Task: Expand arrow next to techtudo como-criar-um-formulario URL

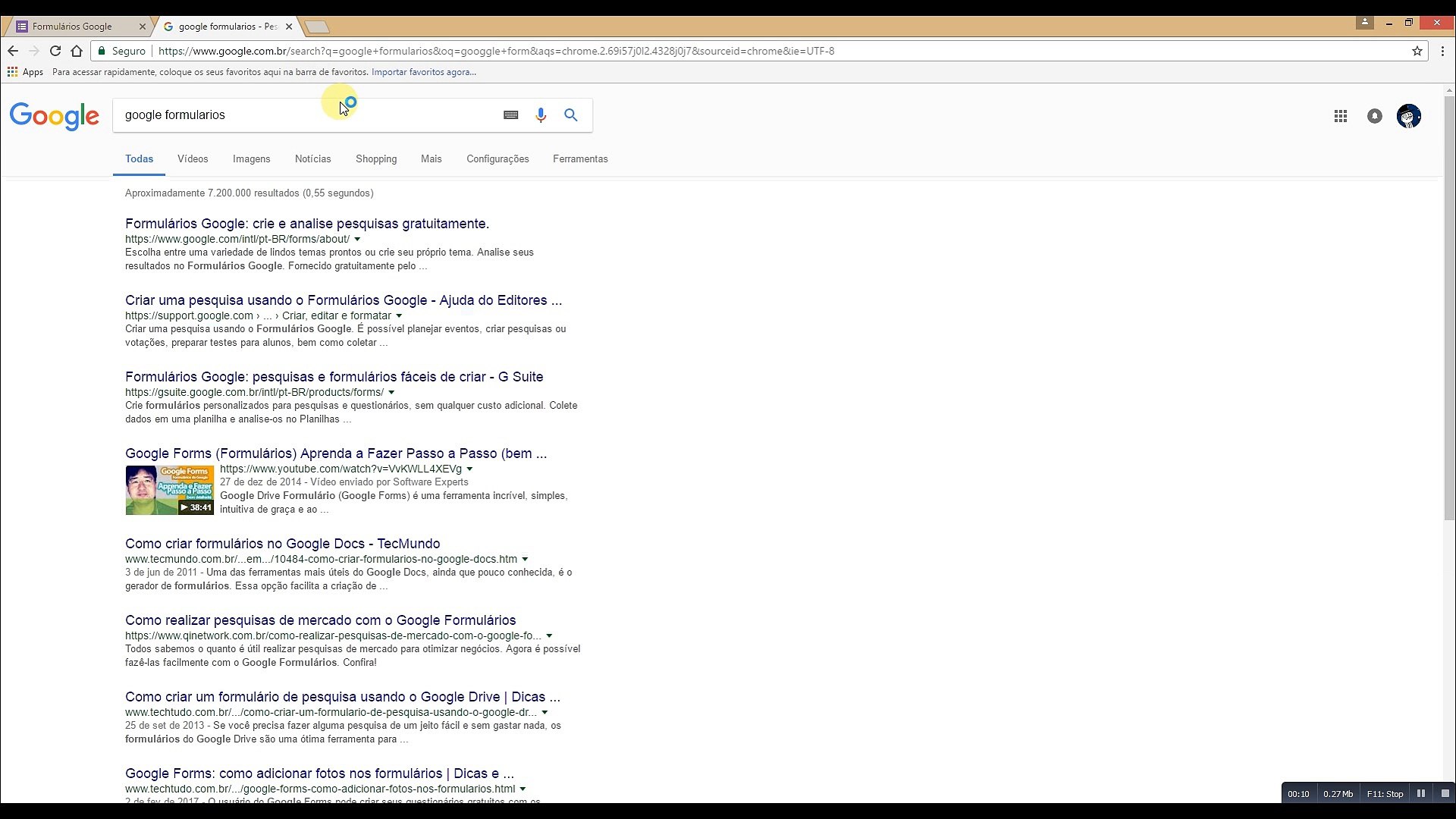Action: 544,713
